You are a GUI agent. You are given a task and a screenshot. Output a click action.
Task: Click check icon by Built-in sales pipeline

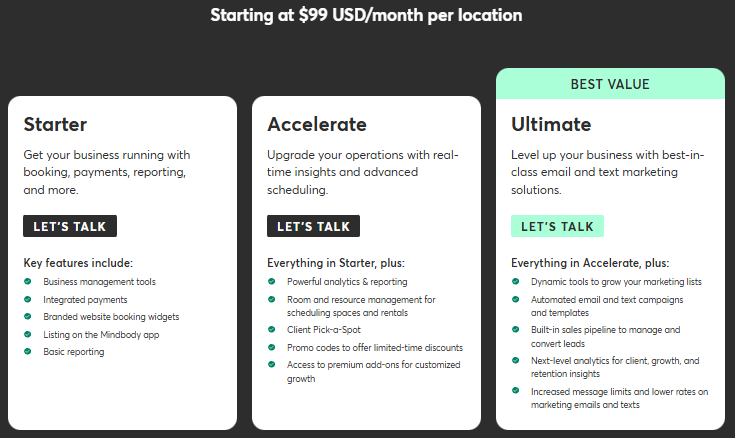tap(516, 329)
